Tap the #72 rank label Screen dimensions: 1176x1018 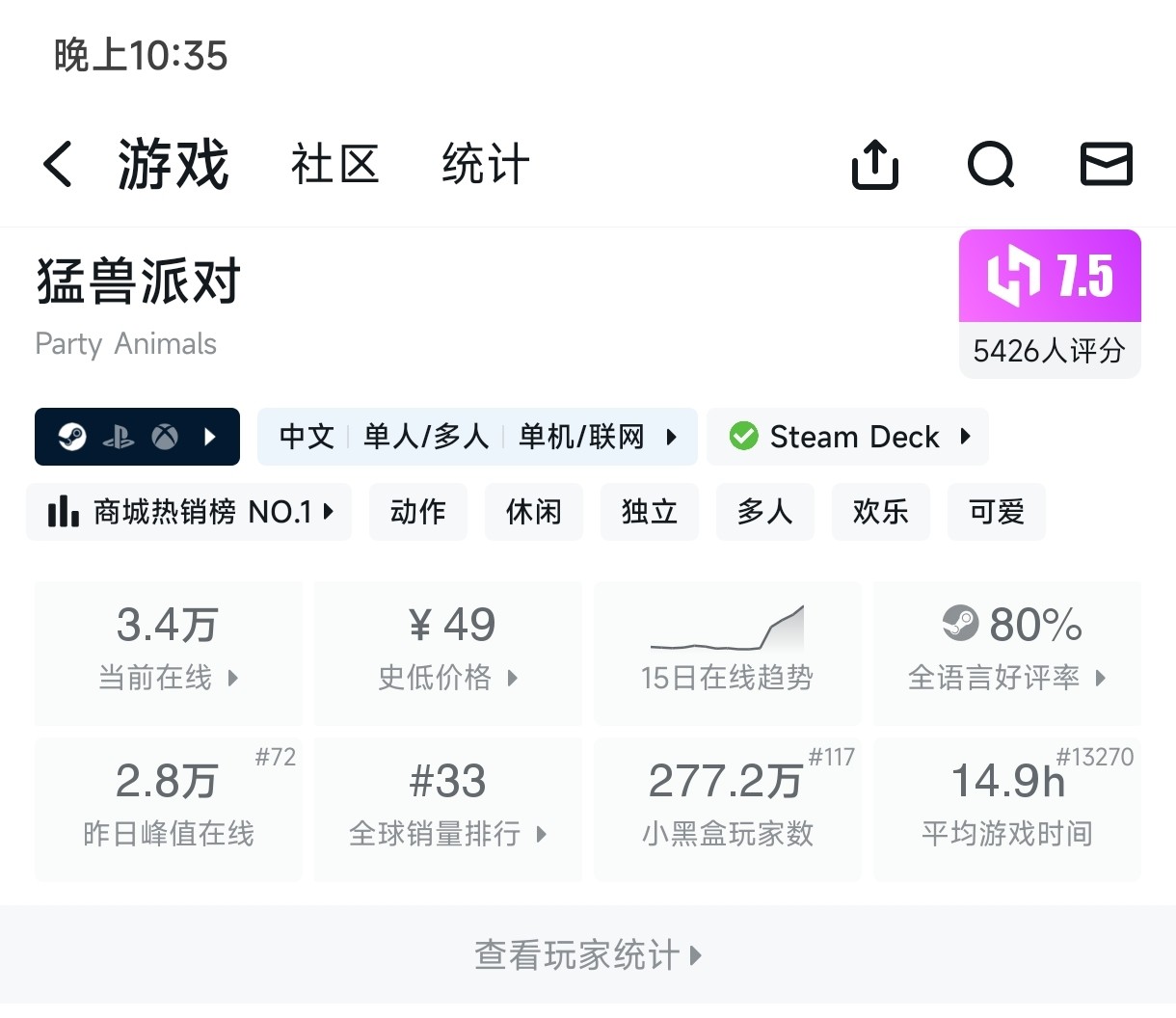point(275,757)
